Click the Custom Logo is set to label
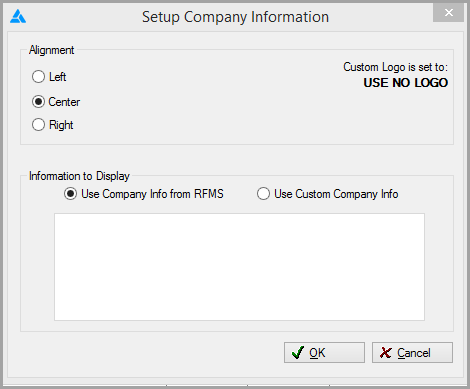The height and width of the screenshot is (389, 470). click(396, 67)
